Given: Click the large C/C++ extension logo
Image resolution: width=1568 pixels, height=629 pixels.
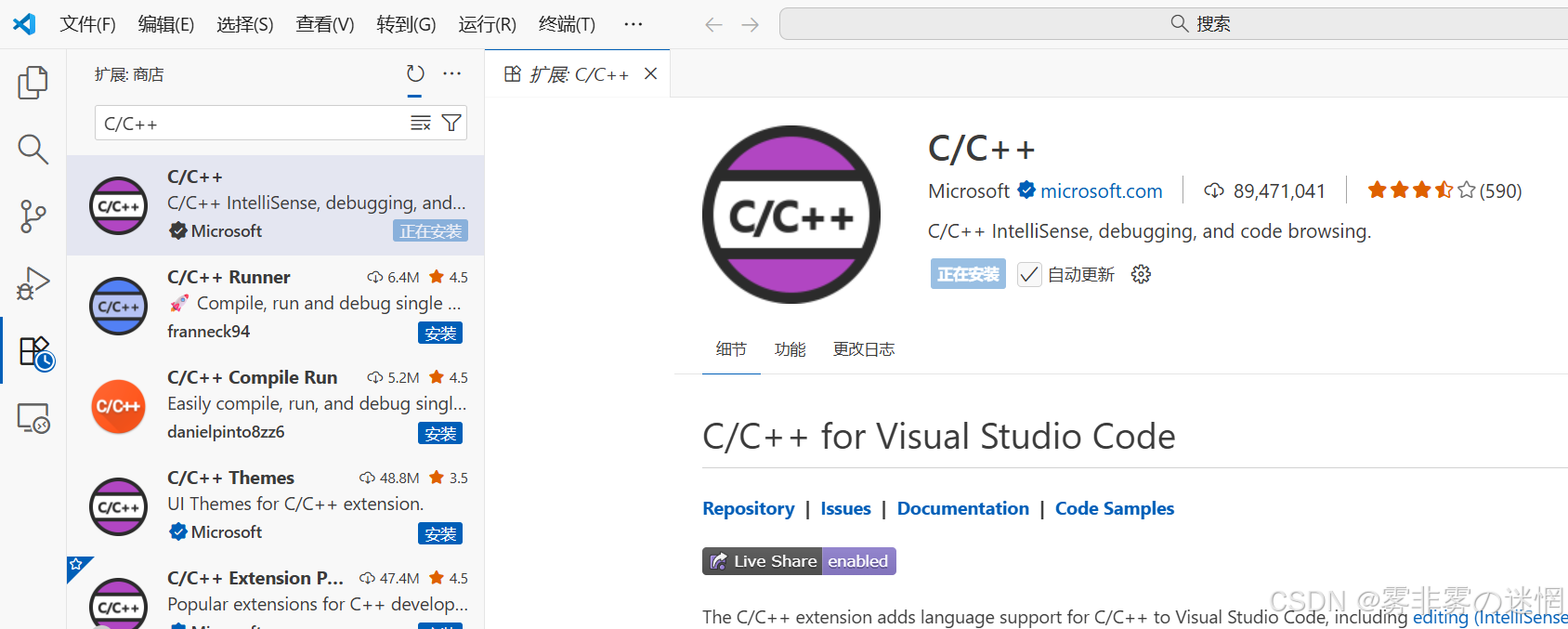Looking at the screenshot, I should (791, 215).
